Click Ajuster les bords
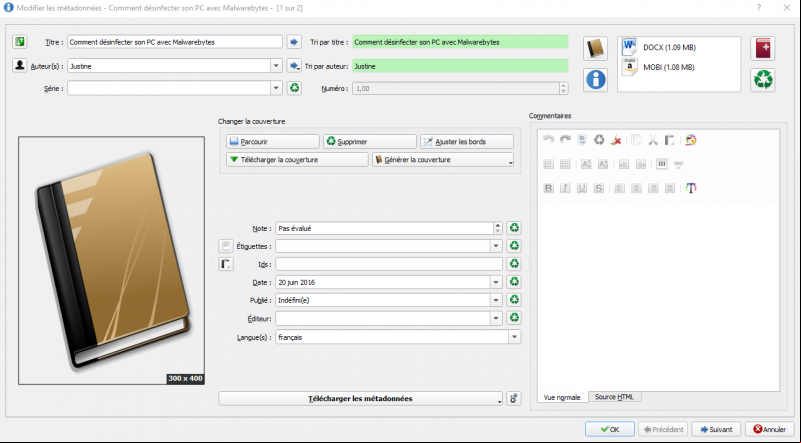 click(467, 142)
